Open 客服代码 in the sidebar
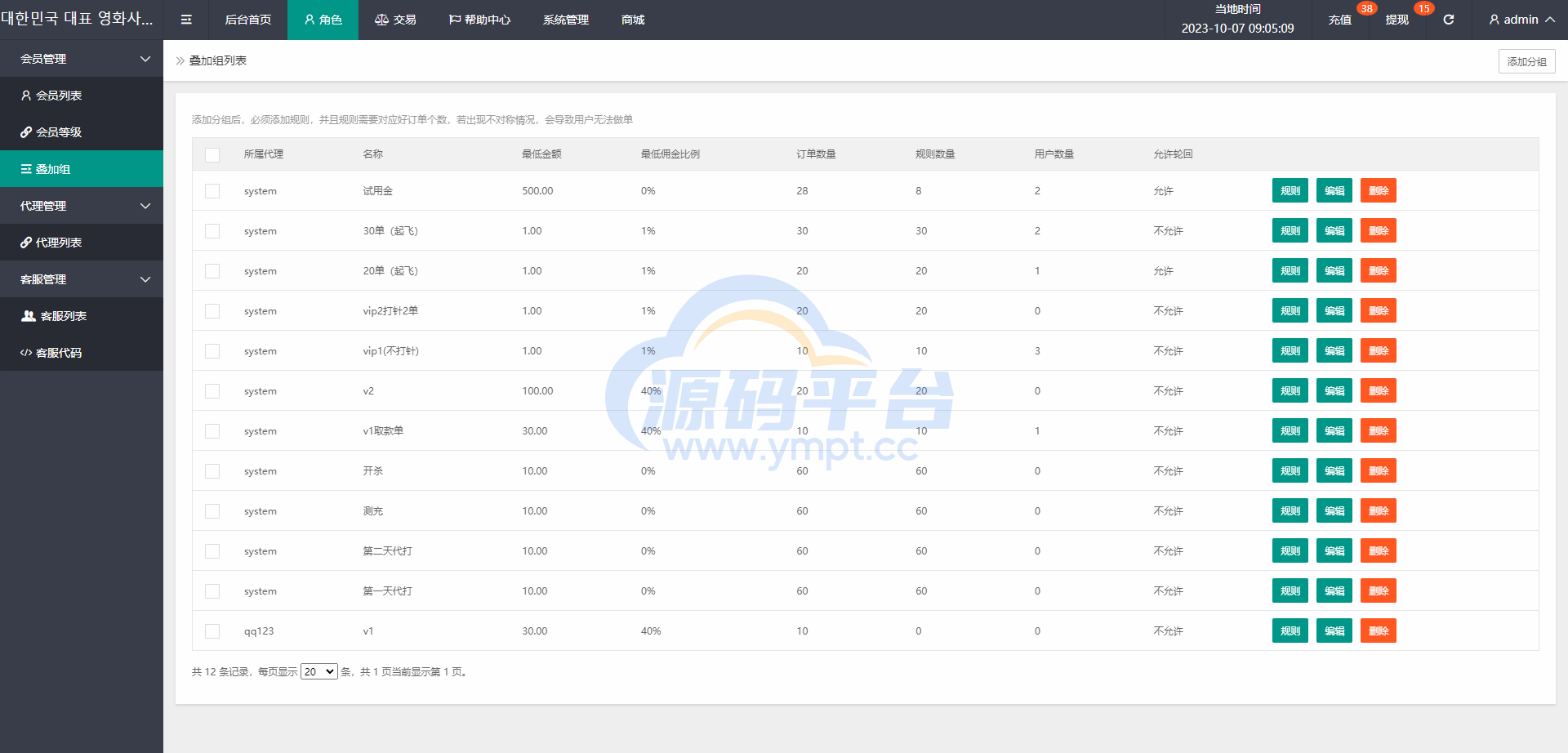The image size is (1568, 753). (x=82, y=353)
